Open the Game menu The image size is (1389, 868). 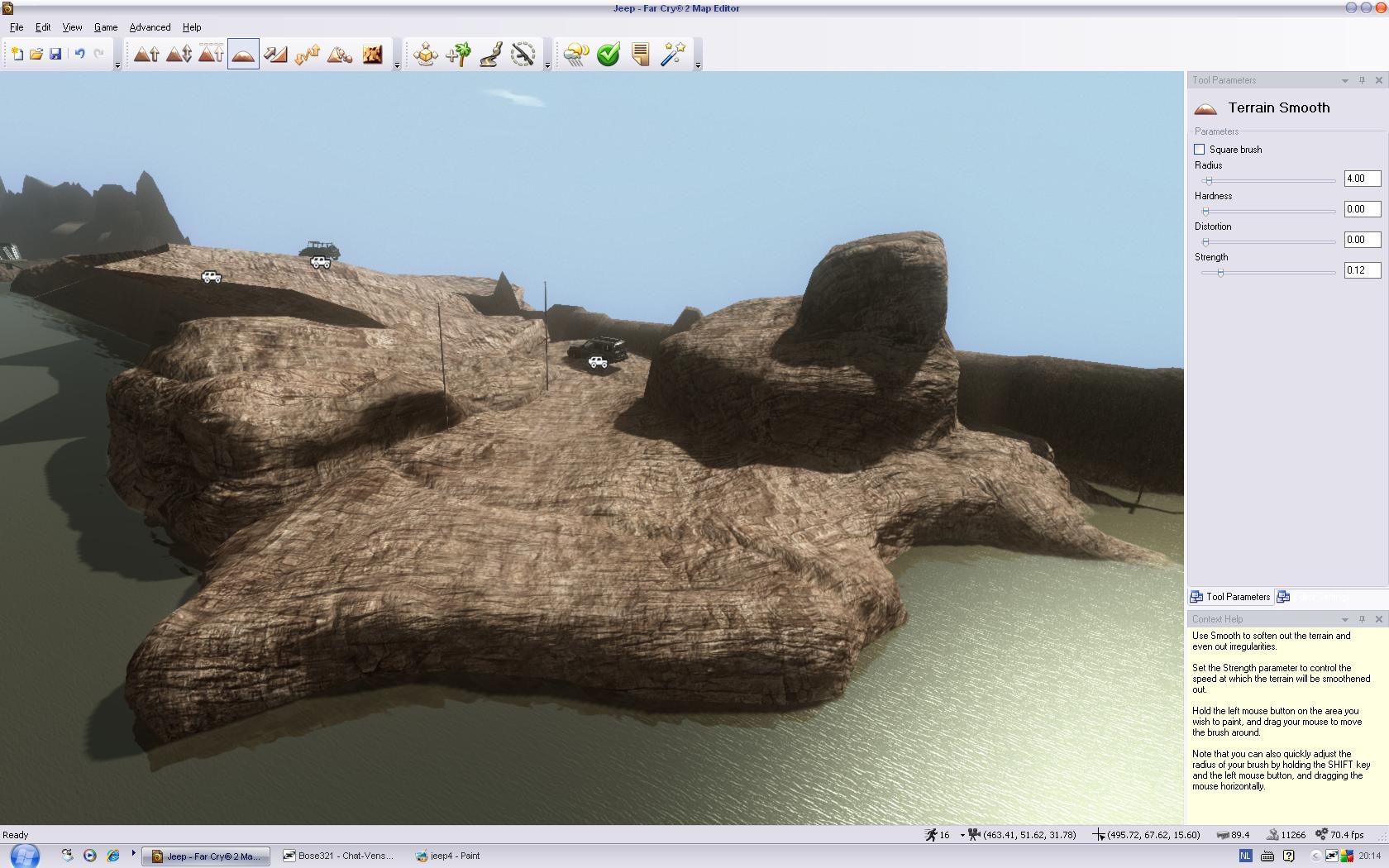[x=105, y=27]
